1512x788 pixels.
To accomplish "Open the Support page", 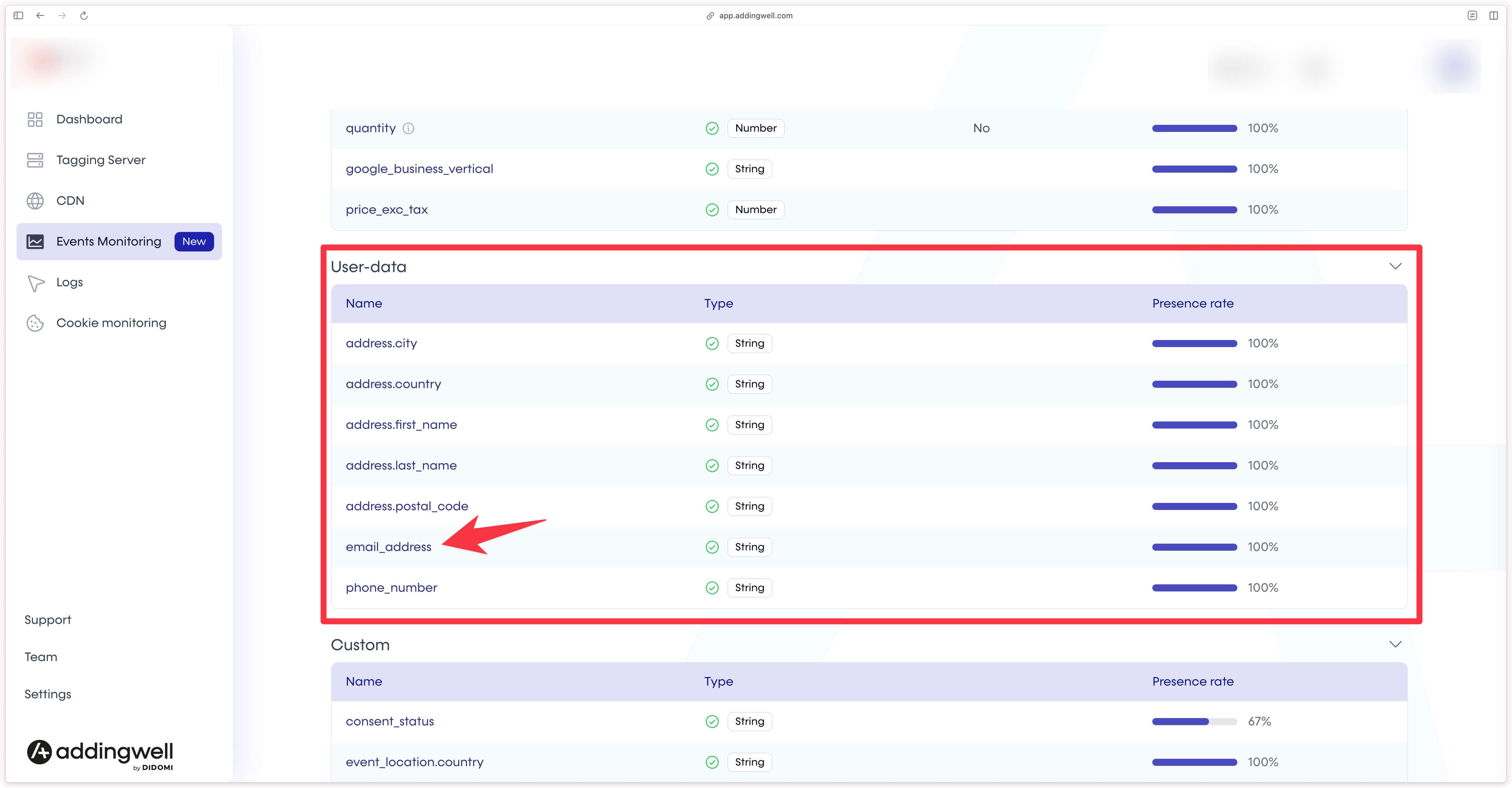I will 48,619.
